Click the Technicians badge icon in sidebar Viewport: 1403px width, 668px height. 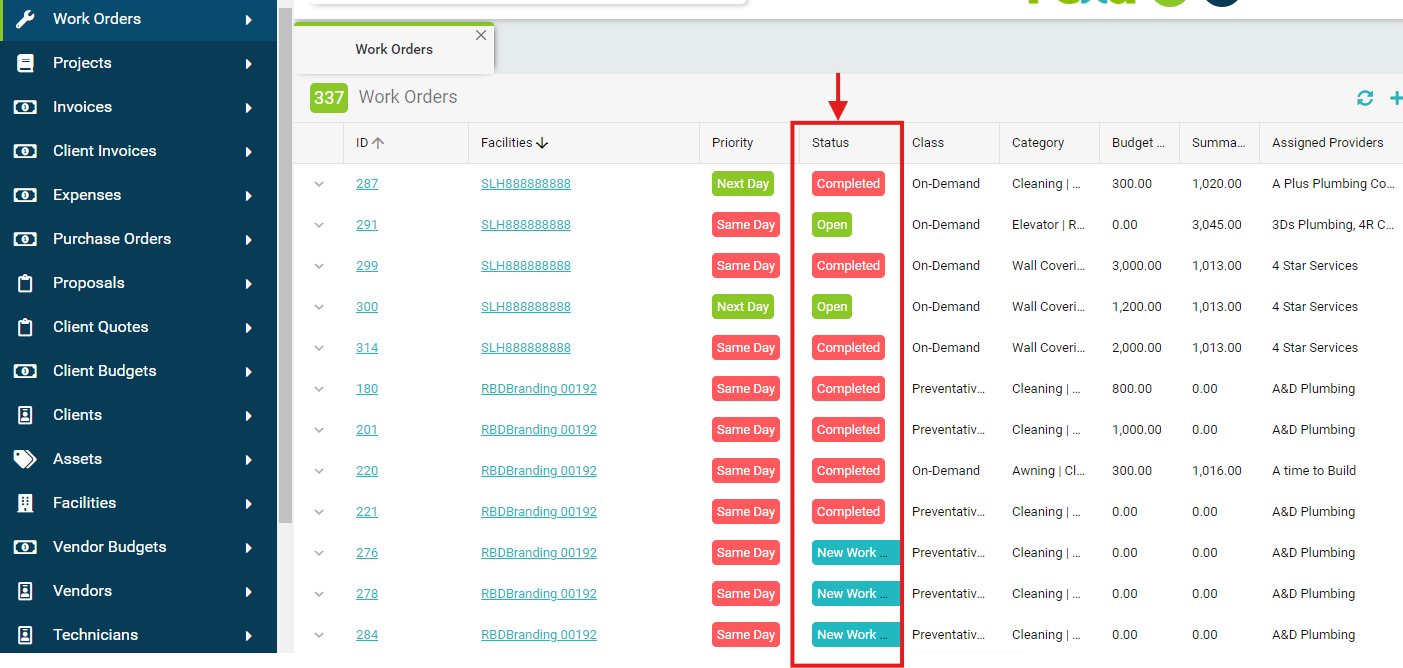tap(25, 635)
